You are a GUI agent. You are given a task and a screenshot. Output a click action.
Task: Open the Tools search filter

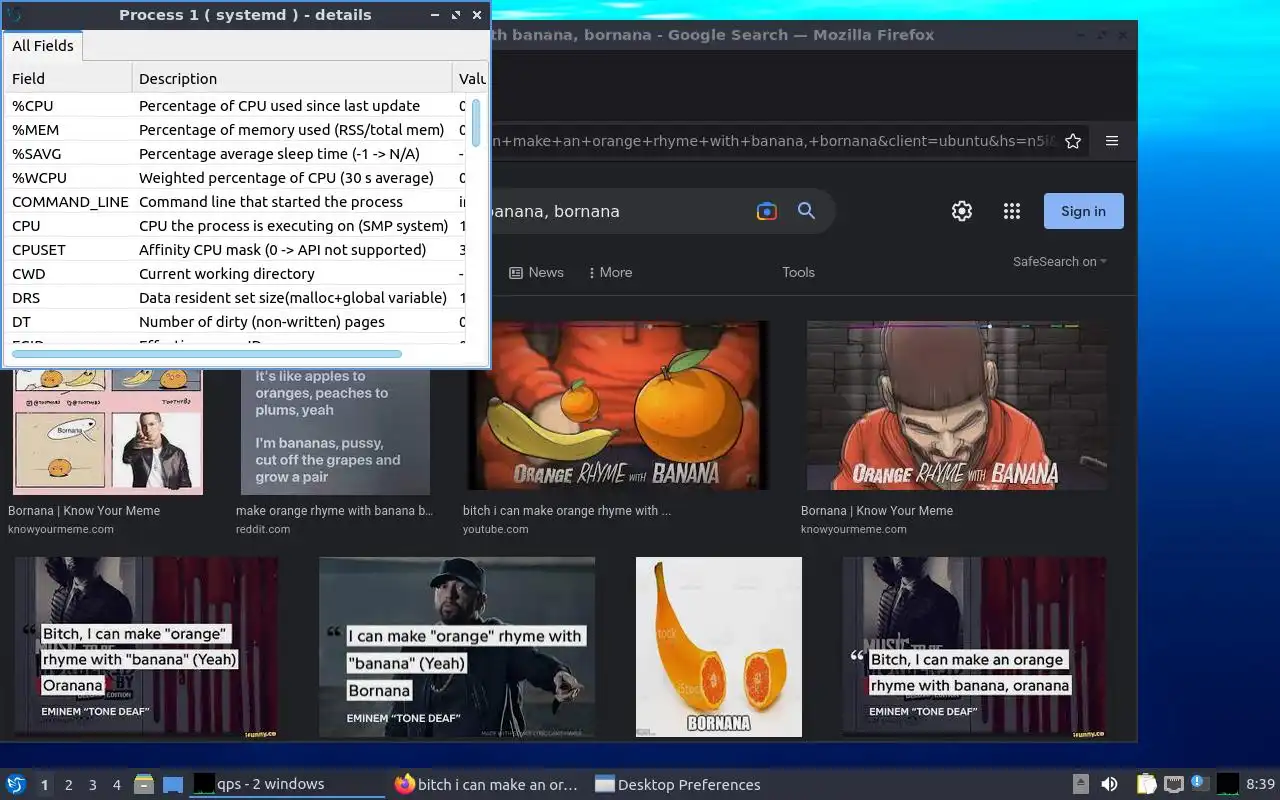click(798, 272)
